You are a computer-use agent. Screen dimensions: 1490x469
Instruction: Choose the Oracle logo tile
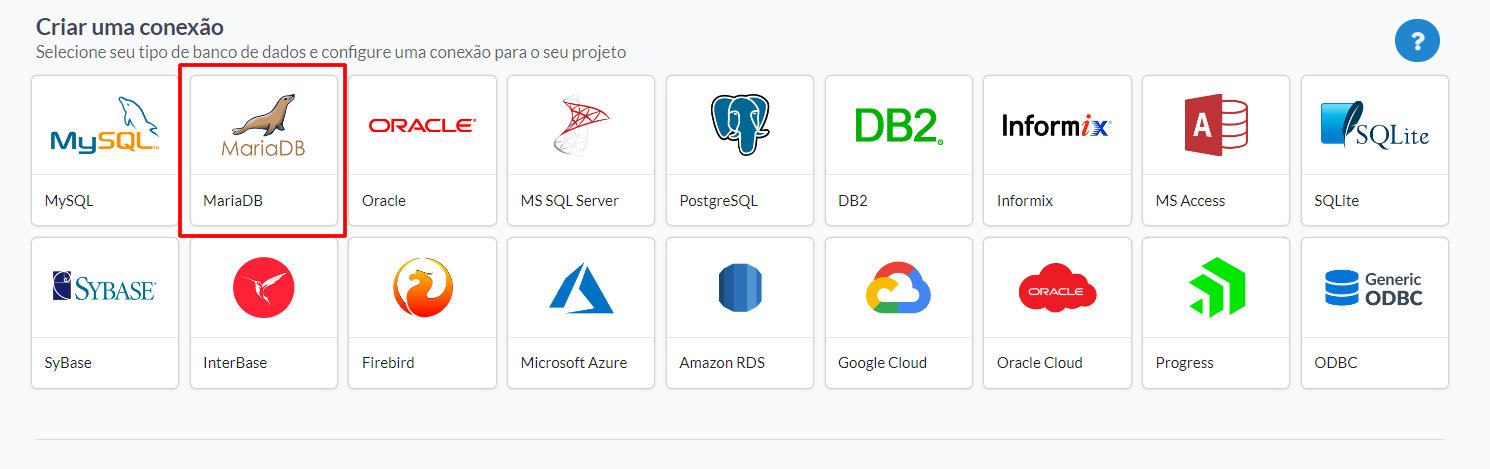click(x=422, y=125)
